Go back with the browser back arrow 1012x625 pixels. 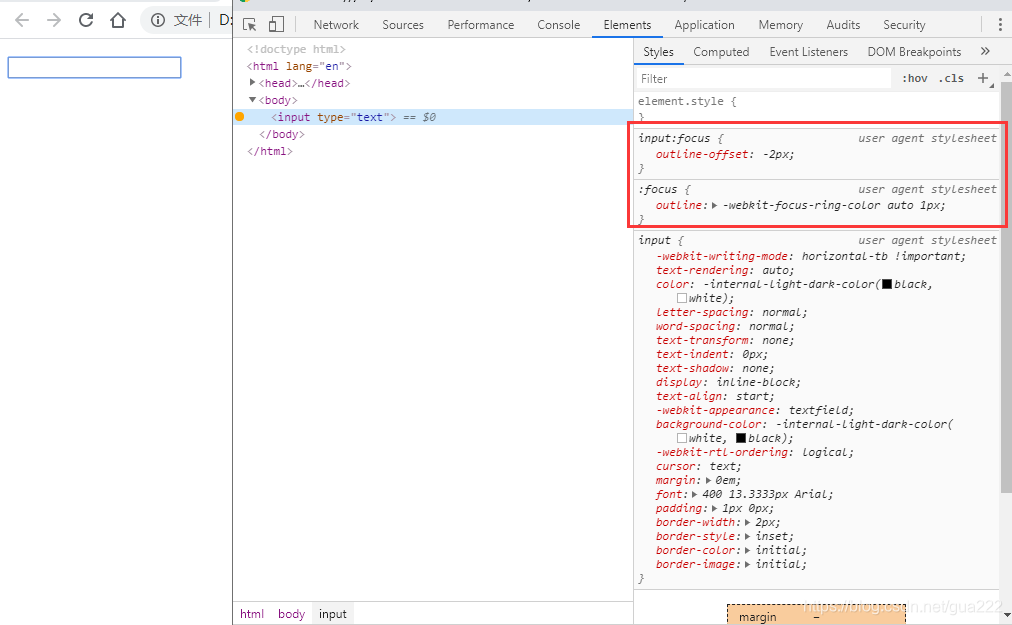point(22,20)
